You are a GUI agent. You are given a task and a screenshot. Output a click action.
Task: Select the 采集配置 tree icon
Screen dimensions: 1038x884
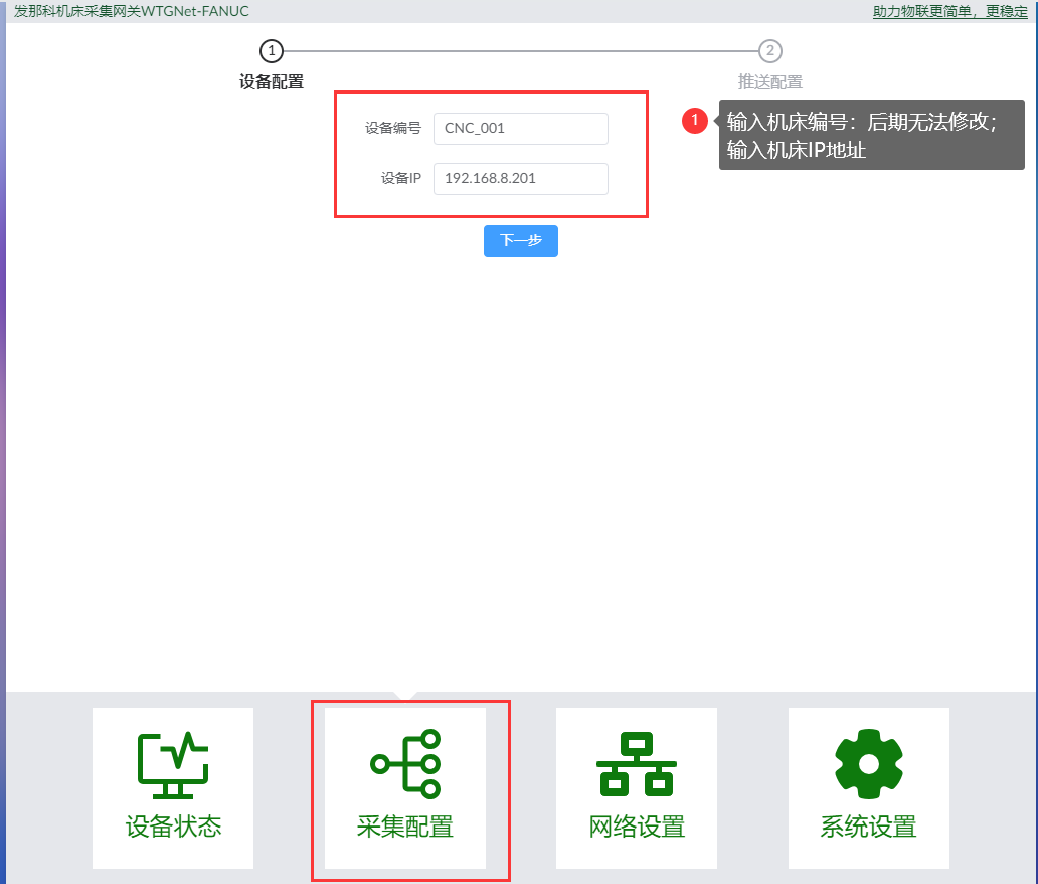tap(406, 763)
